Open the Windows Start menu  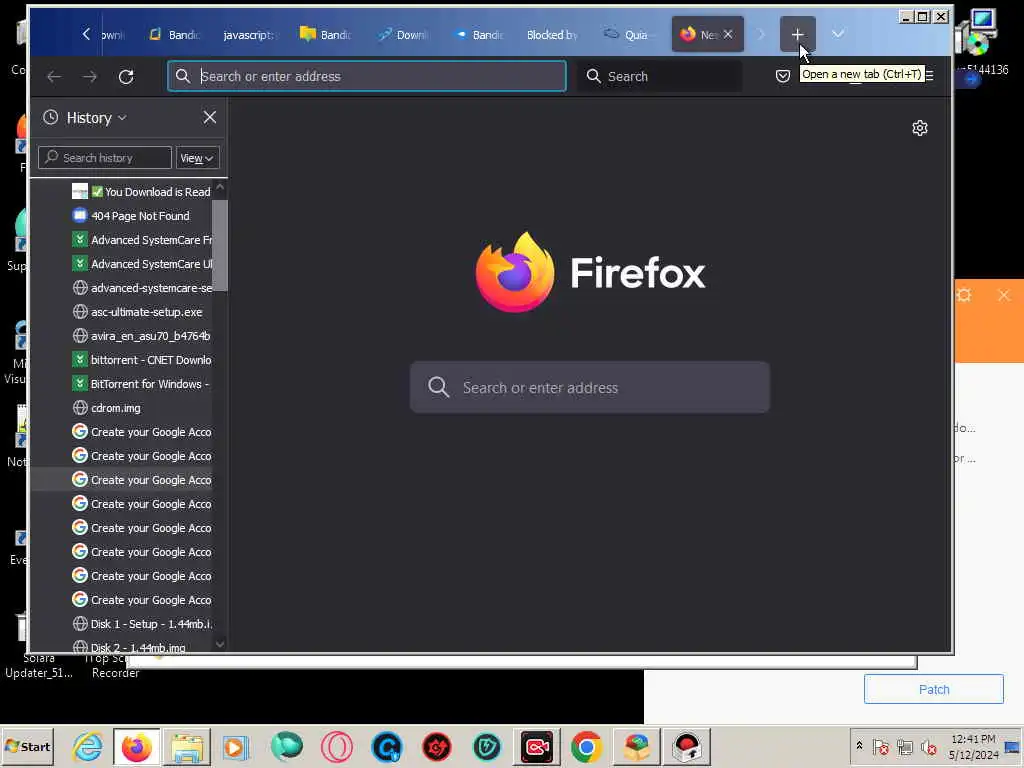point(27,747)
